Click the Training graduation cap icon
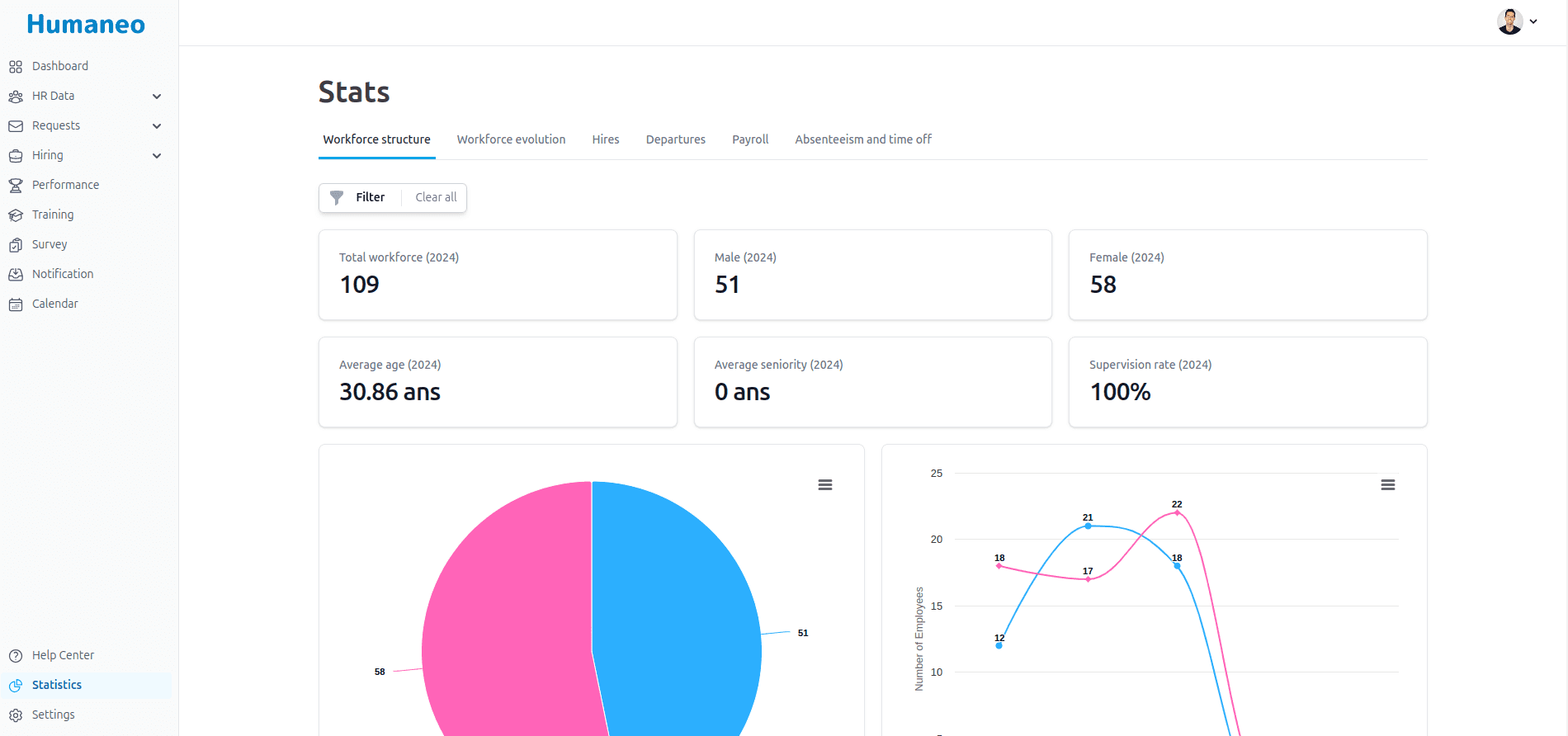The height and width of the screenshot is (736, 1568). pos(16,215)
